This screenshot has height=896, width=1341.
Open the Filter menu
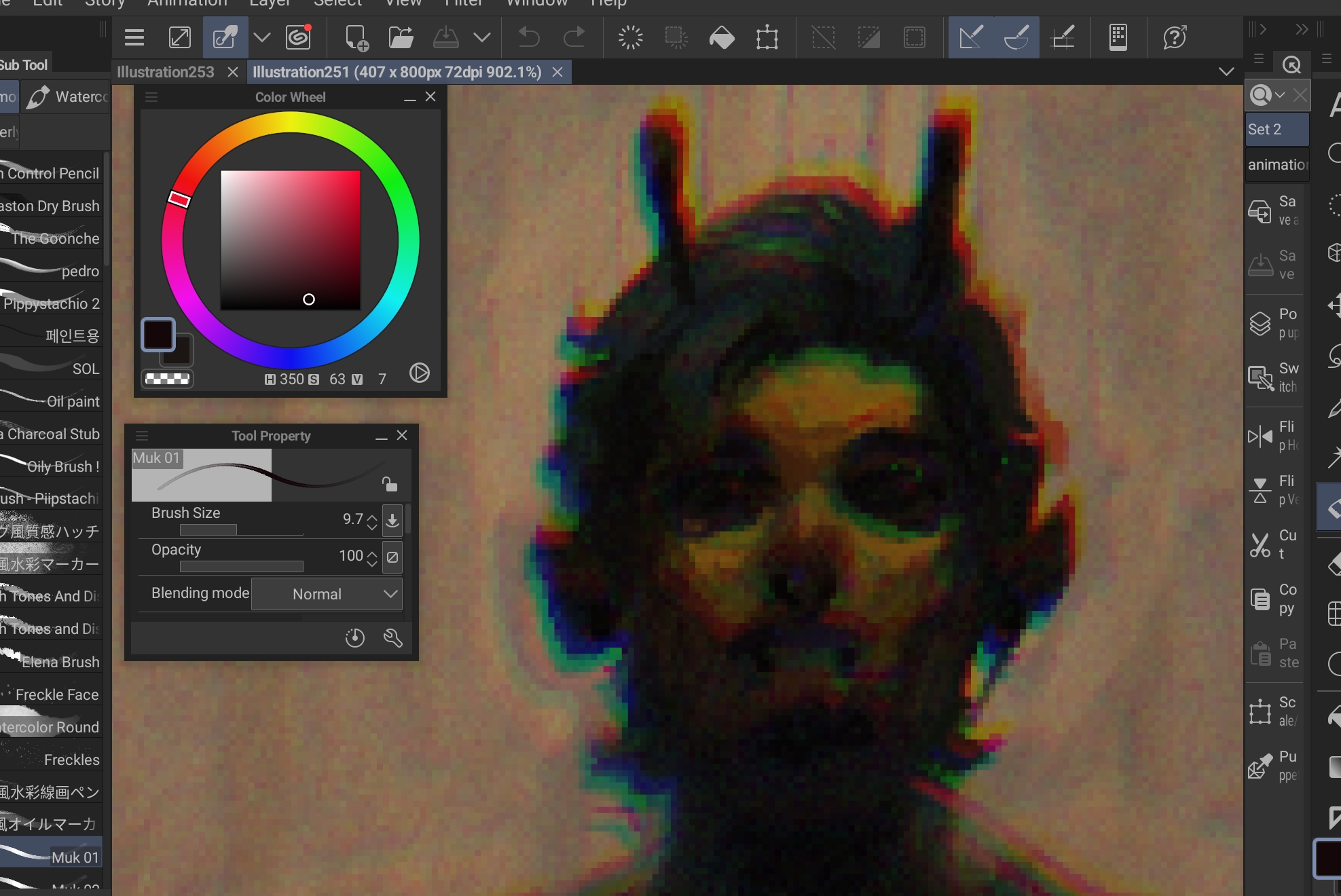tap(463, 3)
